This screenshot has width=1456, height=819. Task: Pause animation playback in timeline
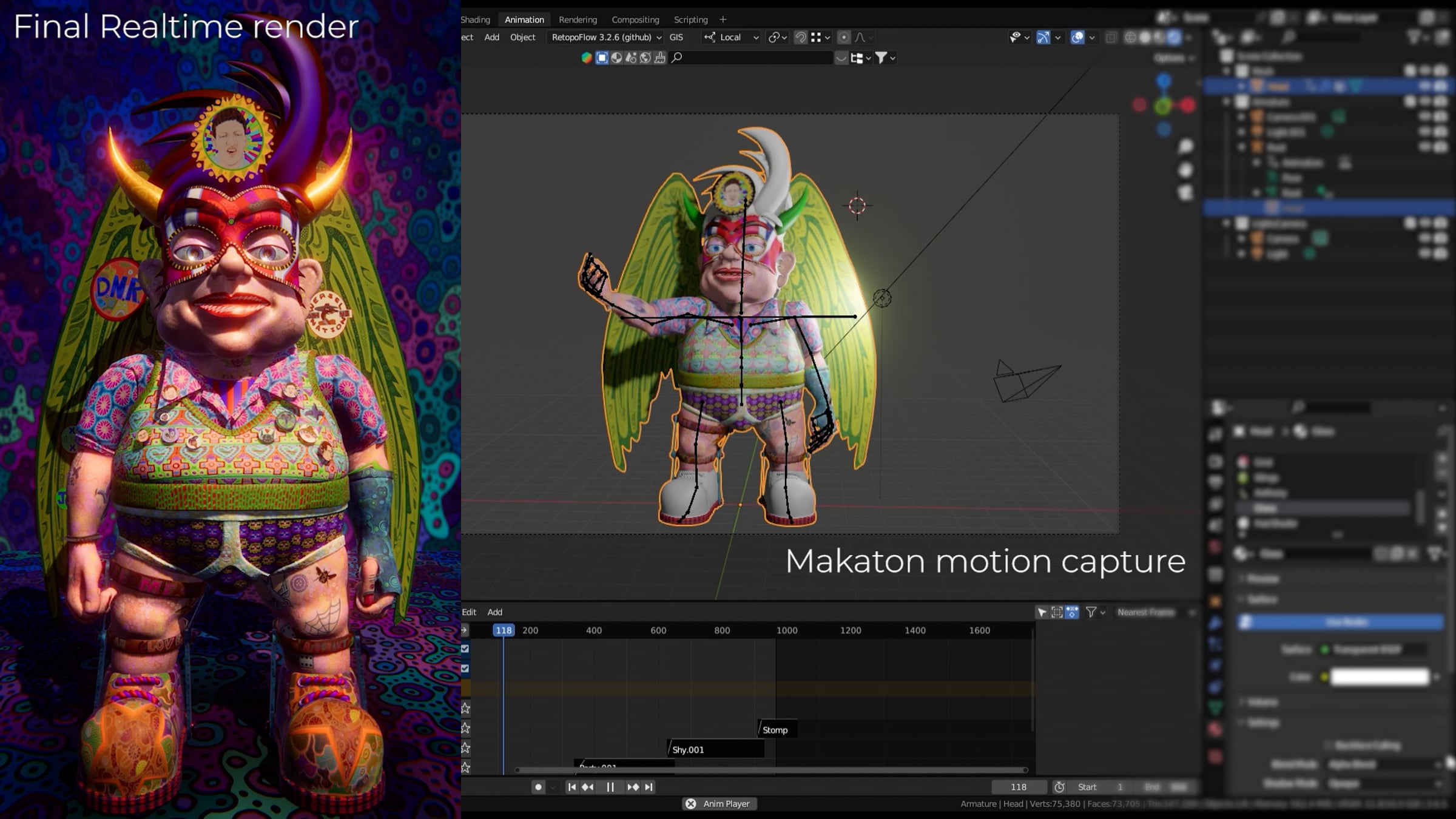pos(610,787)
